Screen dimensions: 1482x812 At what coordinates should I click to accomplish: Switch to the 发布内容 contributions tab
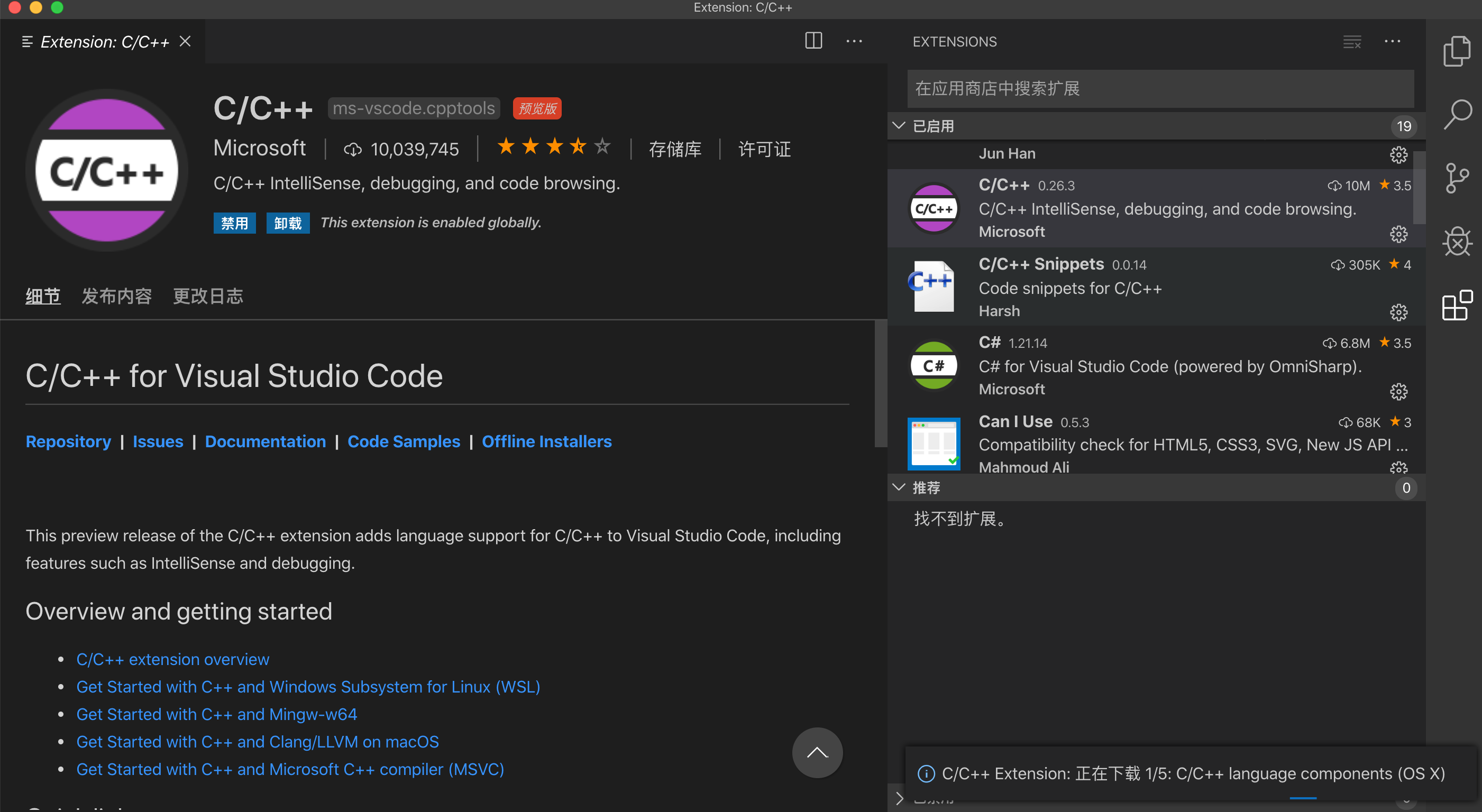click(x=116, y=296)
